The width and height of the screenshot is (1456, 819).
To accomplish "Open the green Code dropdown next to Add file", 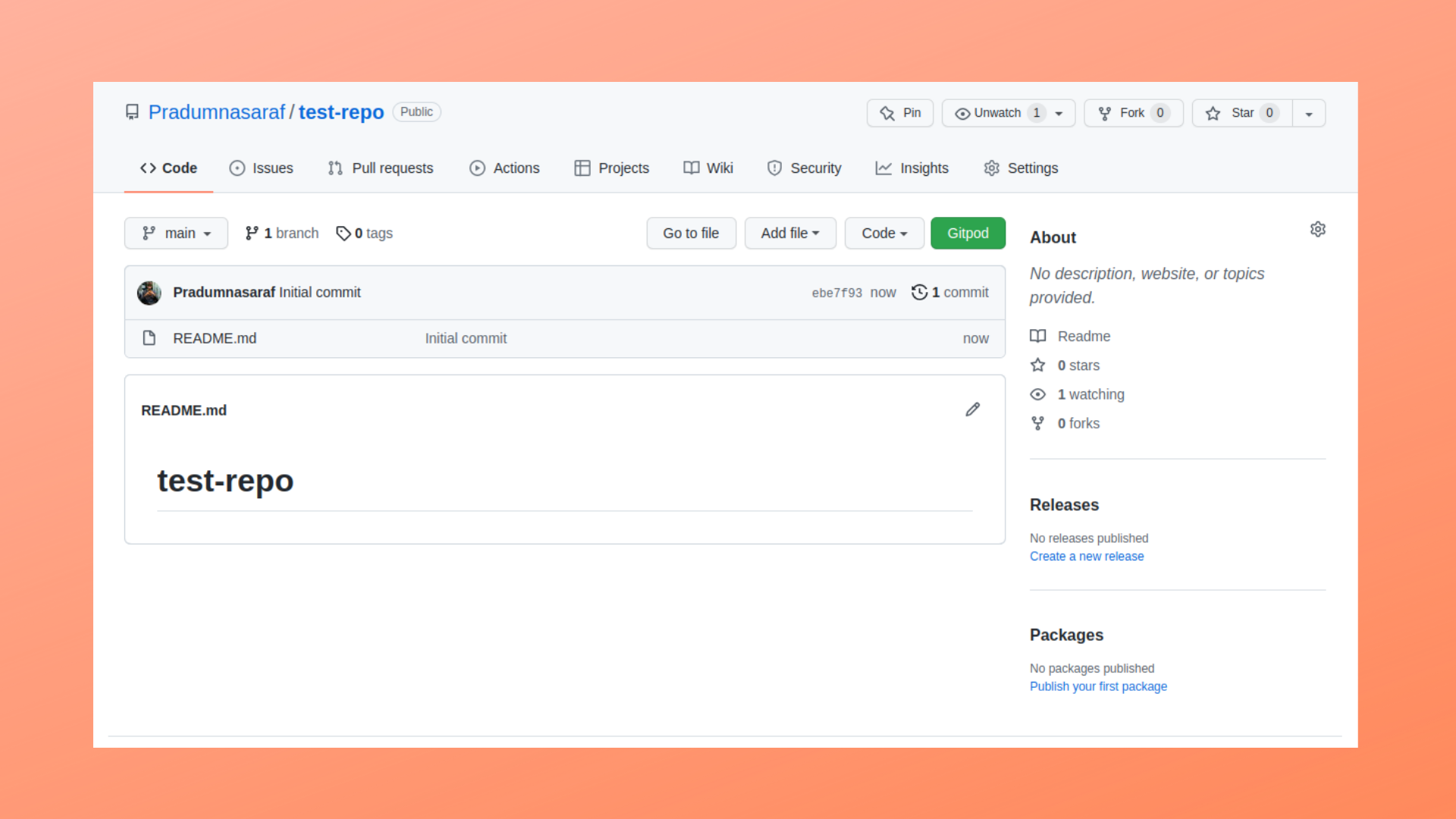I will 884,234.
